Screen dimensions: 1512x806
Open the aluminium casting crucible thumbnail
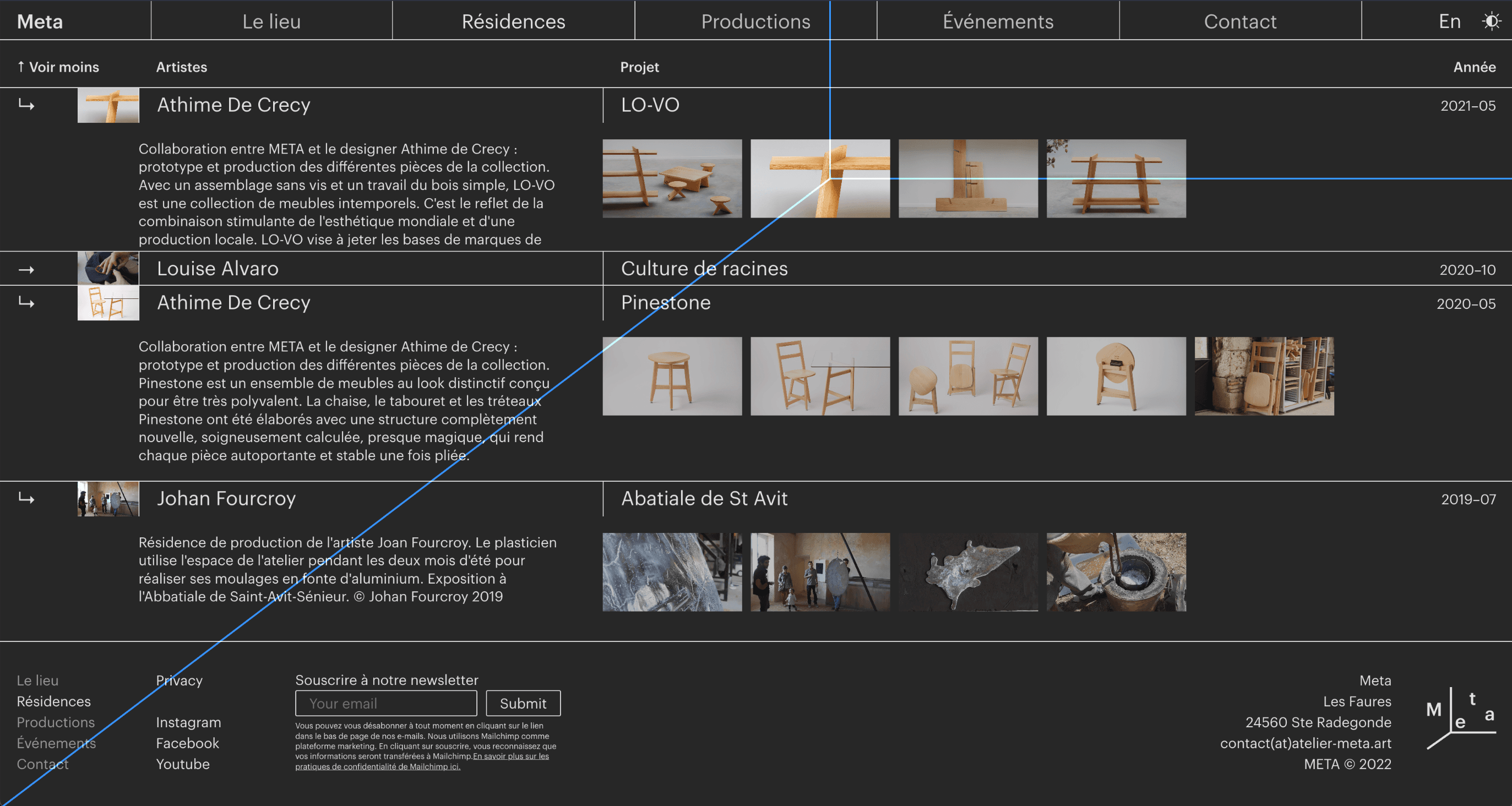[x=1116, y=573]
